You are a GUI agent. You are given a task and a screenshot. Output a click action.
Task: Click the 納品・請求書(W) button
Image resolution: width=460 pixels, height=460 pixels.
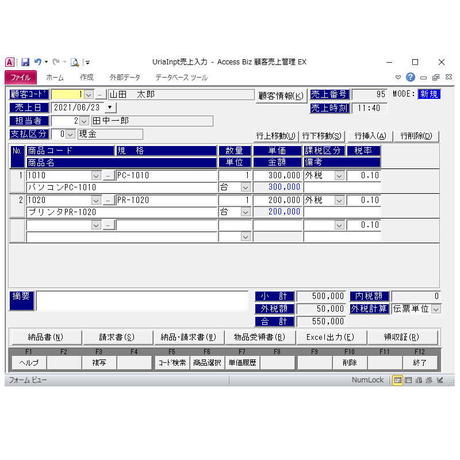tap(188, 337)
